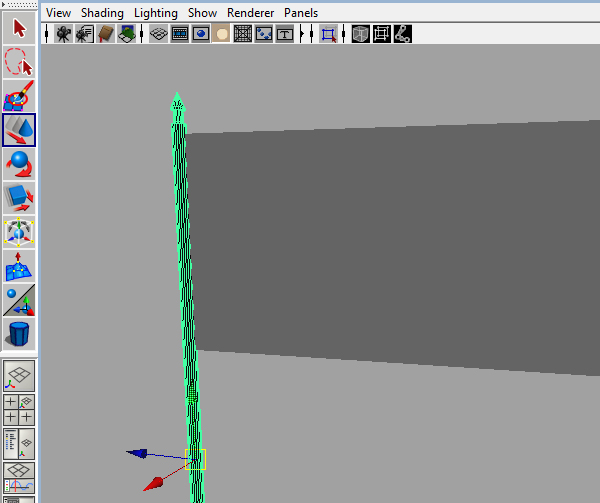Open the Shading menu
This screenshot has height=503, width=600.
click(102, 13)
